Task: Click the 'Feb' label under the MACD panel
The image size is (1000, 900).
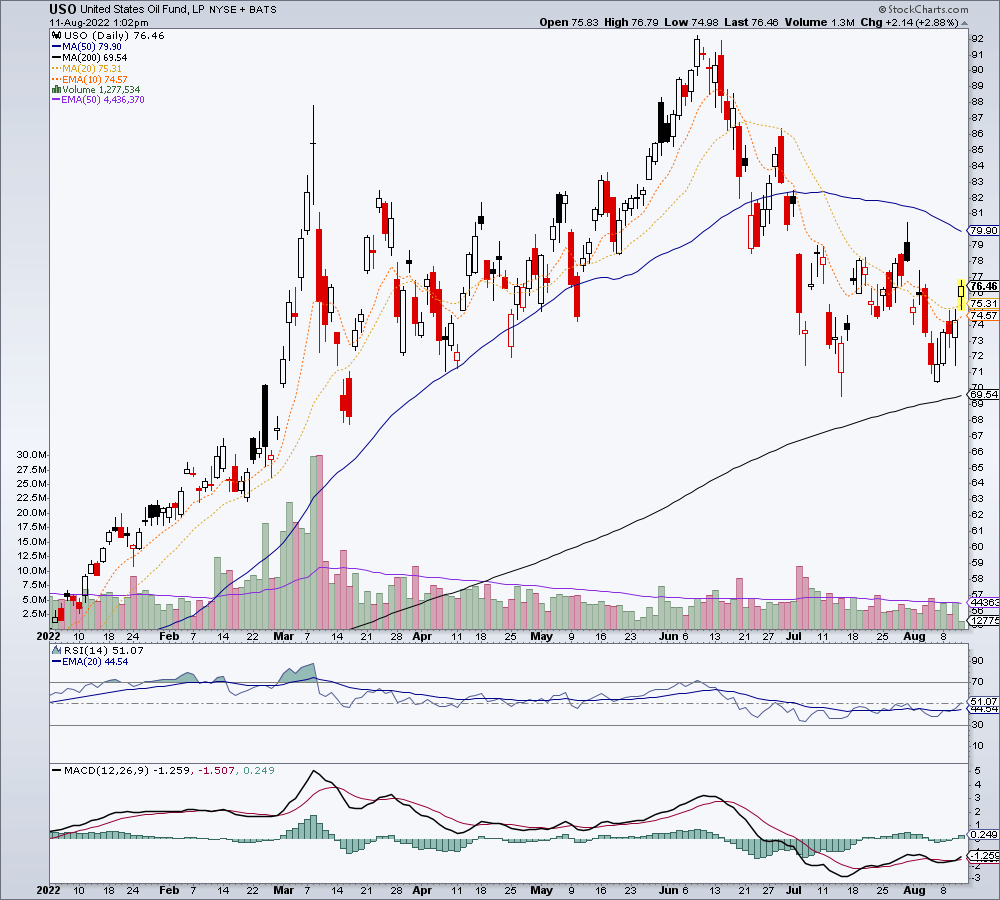Action: pyautogui.click(x=169, y=890)
